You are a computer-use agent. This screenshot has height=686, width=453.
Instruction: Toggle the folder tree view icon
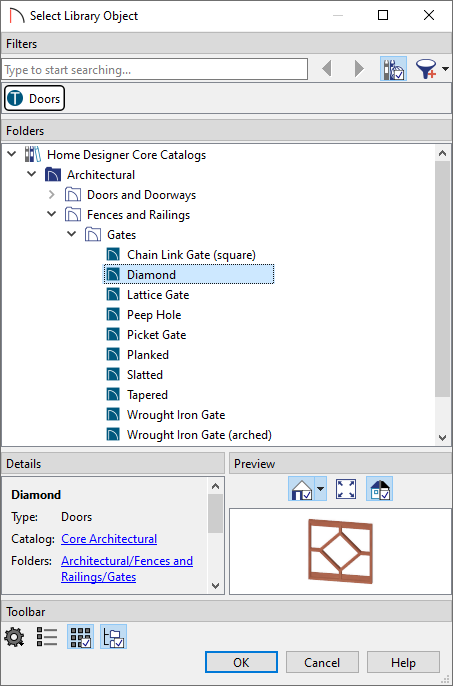[113, 637]
